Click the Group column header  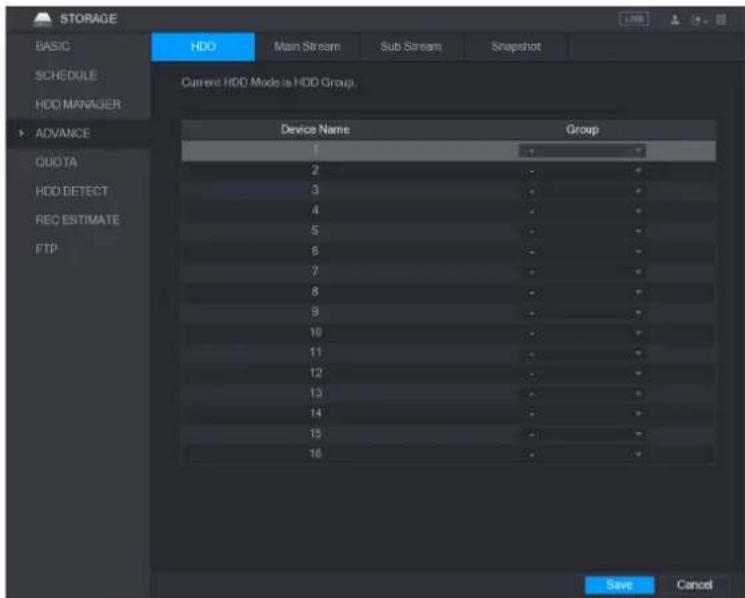point(582,129)
